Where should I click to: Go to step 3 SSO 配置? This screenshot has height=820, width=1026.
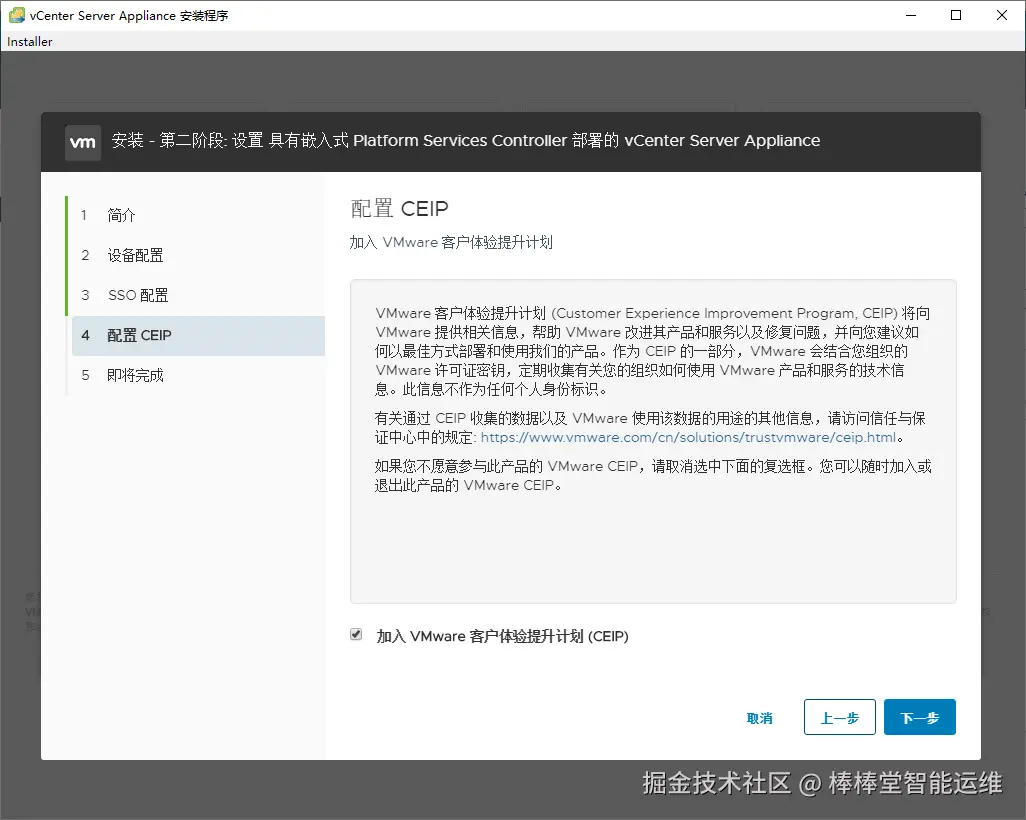pyautogui.click(x=137, y=295)
